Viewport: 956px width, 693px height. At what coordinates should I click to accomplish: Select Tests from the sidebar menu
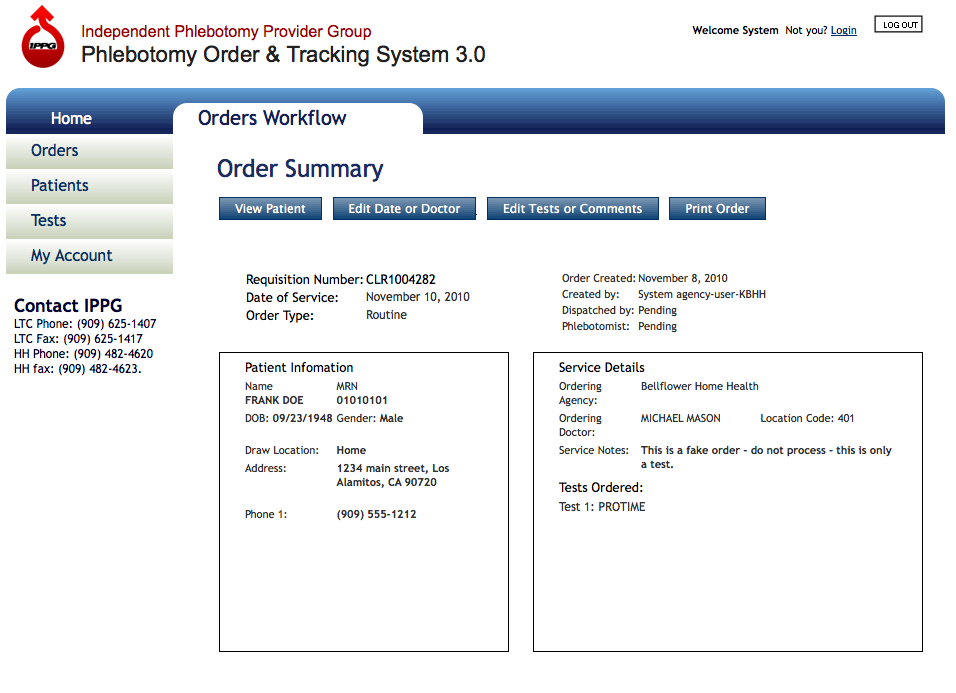click(x=49, y=221)
